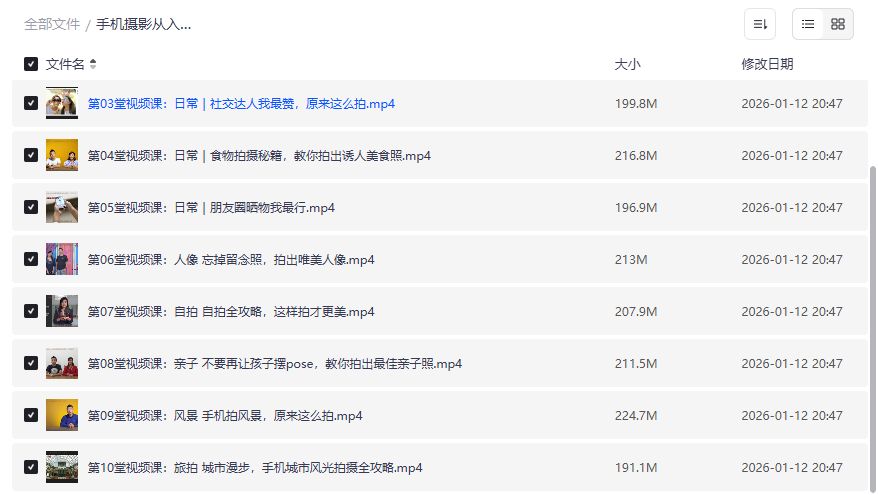
Task: Switch to grid thumbnail view mode
Action: click(838, 24)
